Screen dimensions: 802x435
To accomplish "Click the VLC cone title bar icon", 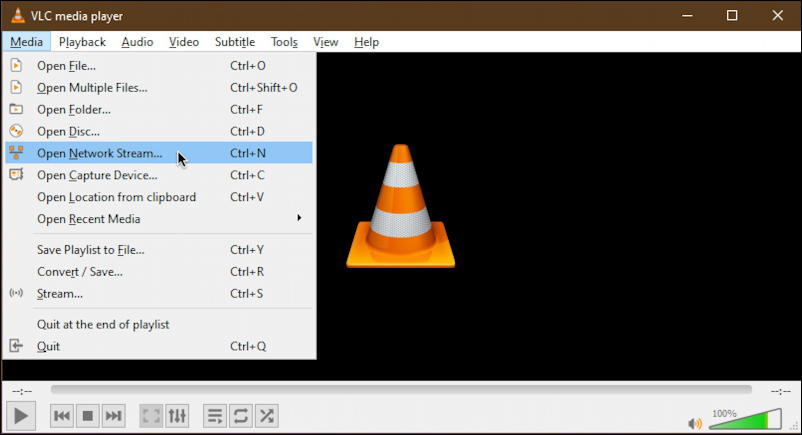I will (x=17, y=15).
